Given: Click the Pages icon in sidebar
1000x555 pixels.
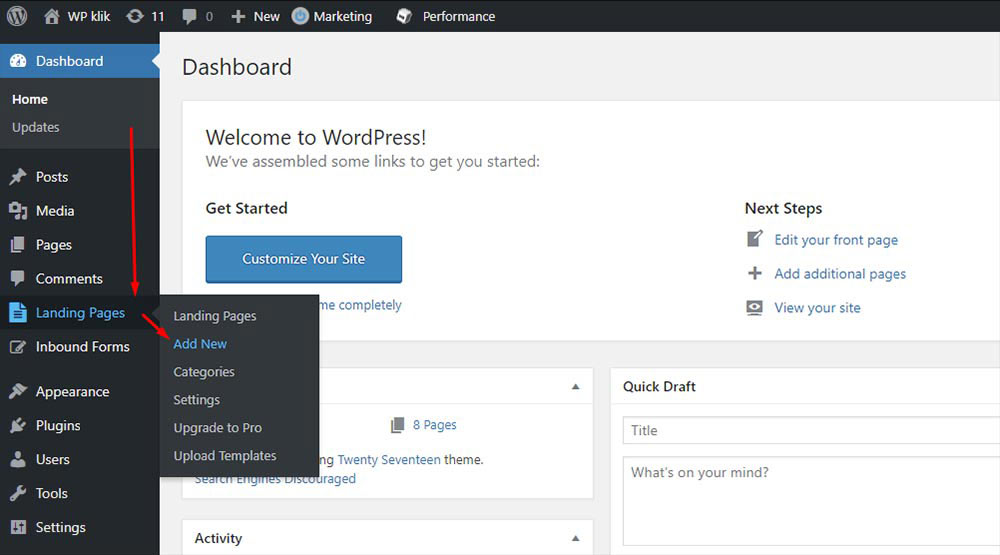Looking at the screenshot, I should pos(18,244).
